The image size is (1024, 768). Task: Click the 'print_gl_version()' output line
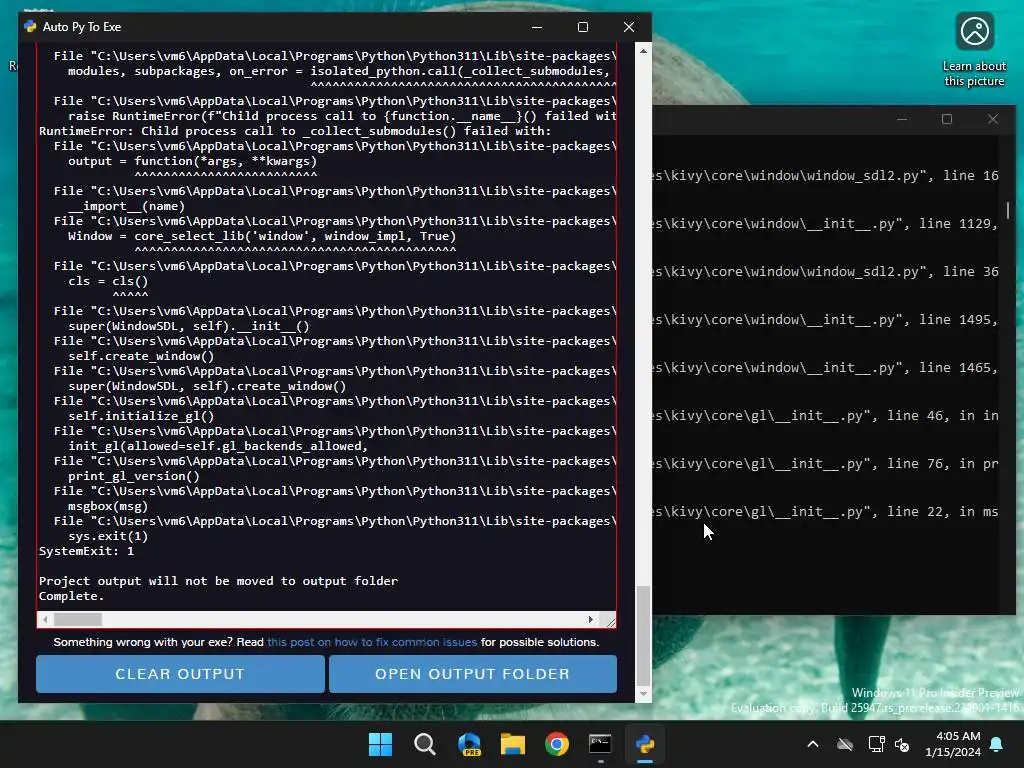[x=134, y=476]
